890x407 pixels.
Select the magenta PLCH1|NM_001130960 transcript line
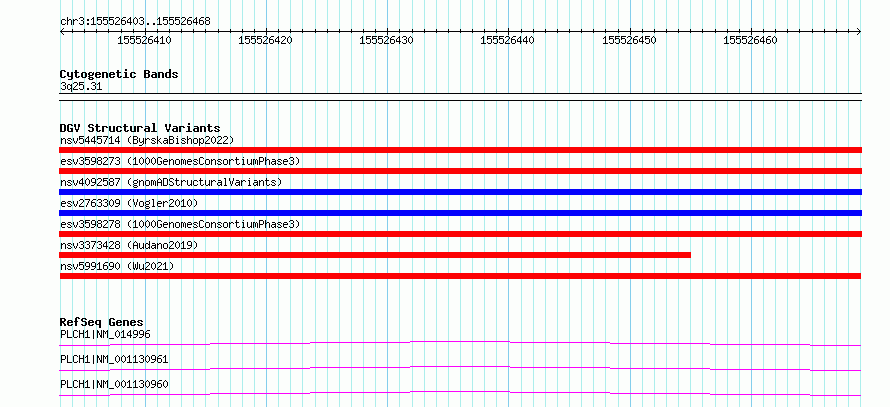pyautogui.click(x=460, y=393)
